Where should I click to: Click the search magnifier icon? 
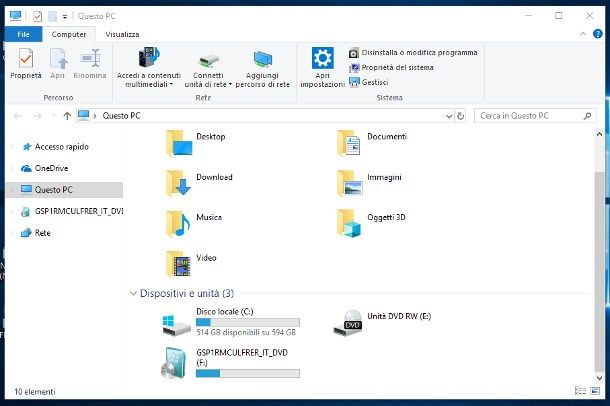point(587,116)
